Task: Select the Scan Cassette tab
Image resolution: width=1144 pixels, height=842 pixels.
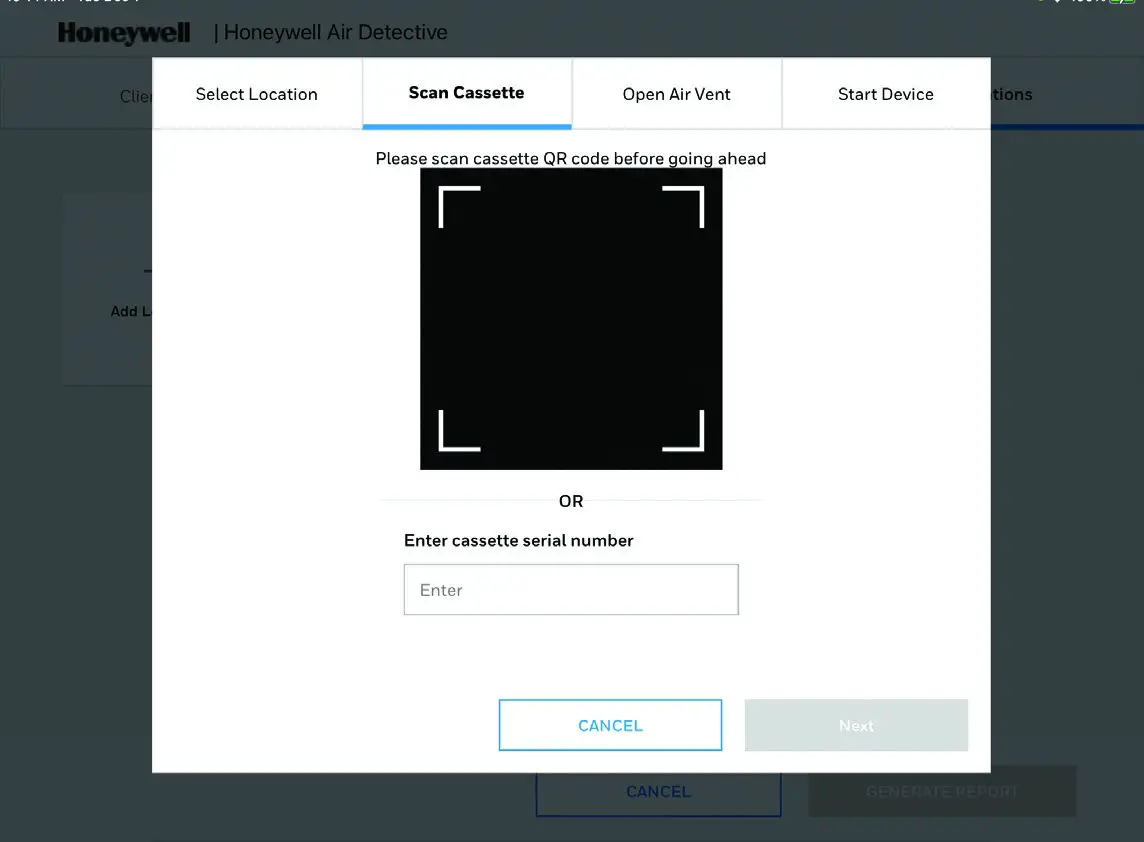Action: point(467,93)
